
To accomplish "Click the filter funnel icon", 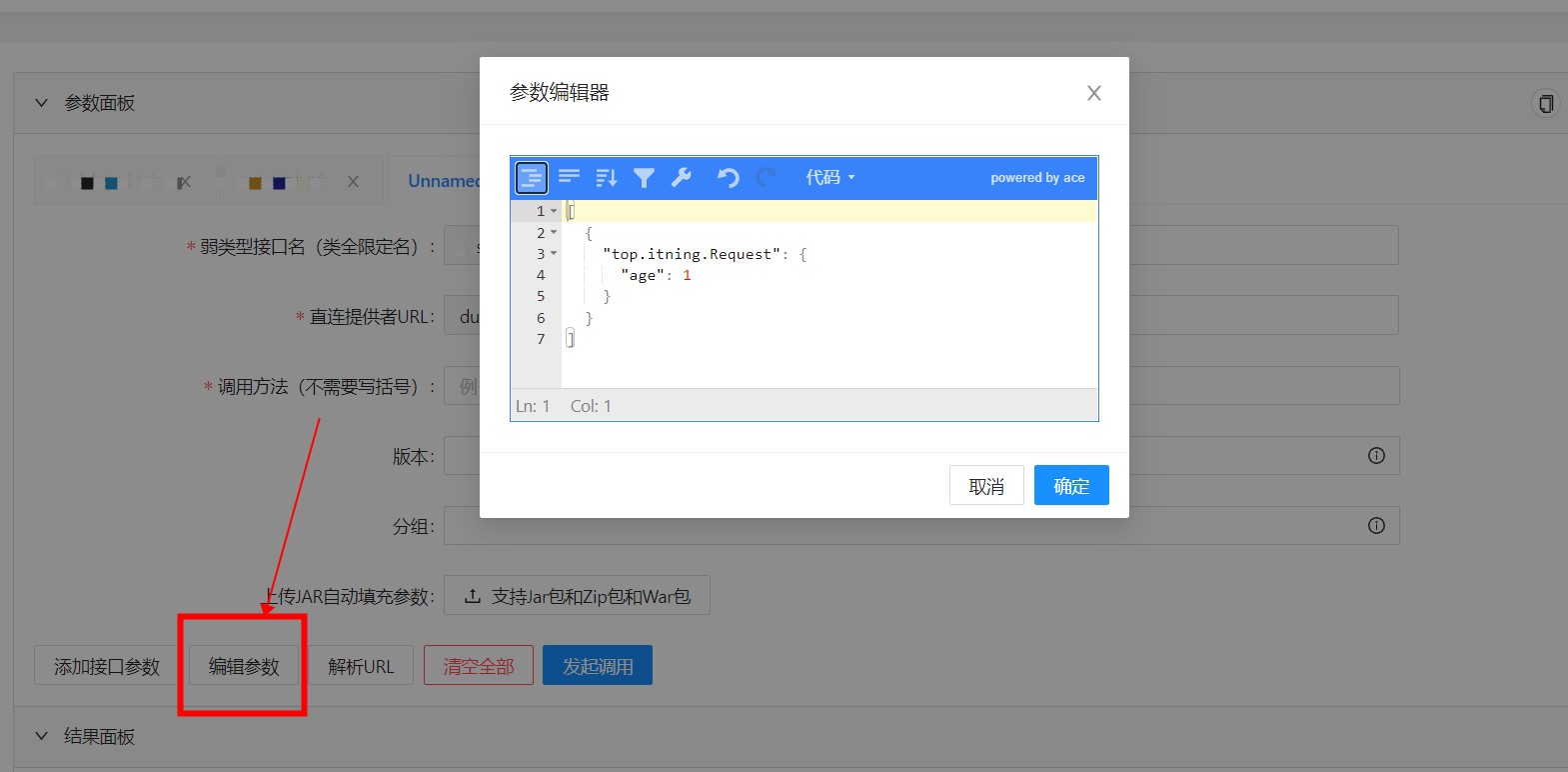I will point(644,178).
